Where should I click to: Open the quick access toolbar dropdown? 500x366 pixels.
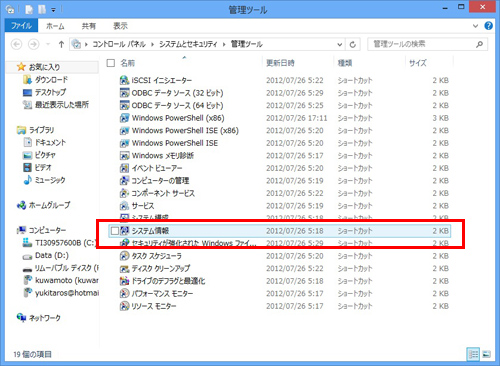[x=53, y=10]
